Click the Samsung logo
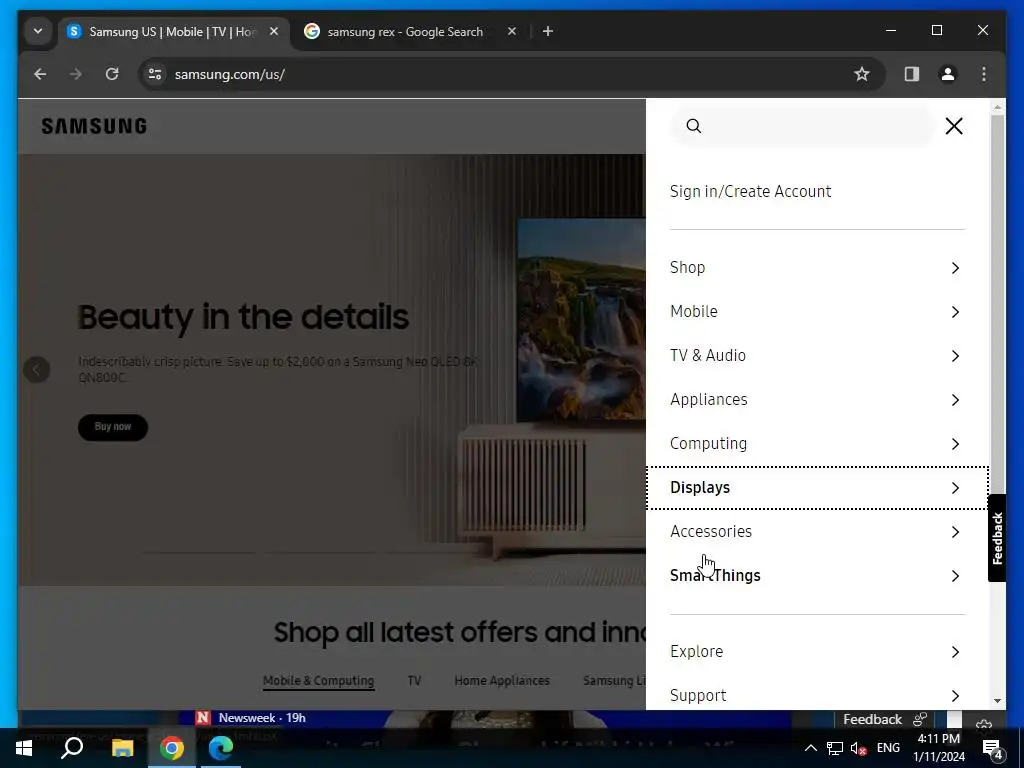The image size is (1024, 768). pos(94,126)
